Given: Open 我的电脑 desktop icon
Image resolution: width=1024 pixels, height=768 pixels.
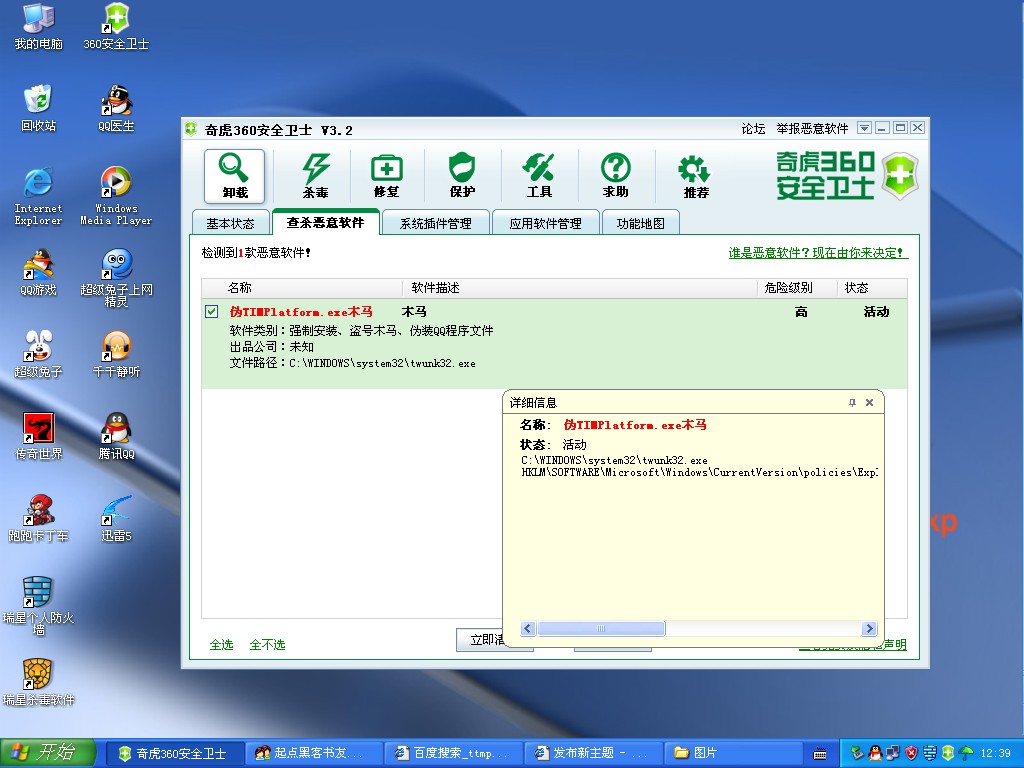Looking at the screenshot, I should (39, 27).
